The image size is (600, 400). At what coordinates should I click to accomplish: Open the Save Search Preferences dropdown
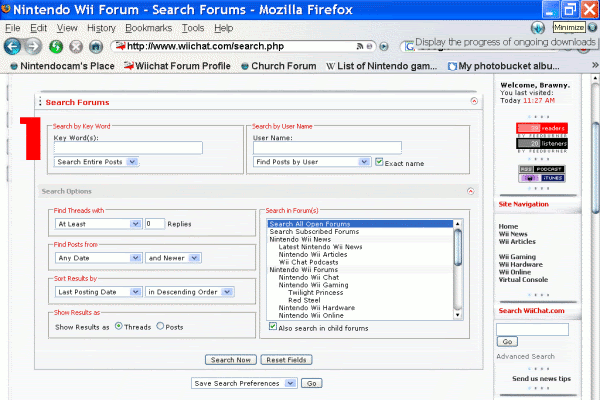[244, 383]
